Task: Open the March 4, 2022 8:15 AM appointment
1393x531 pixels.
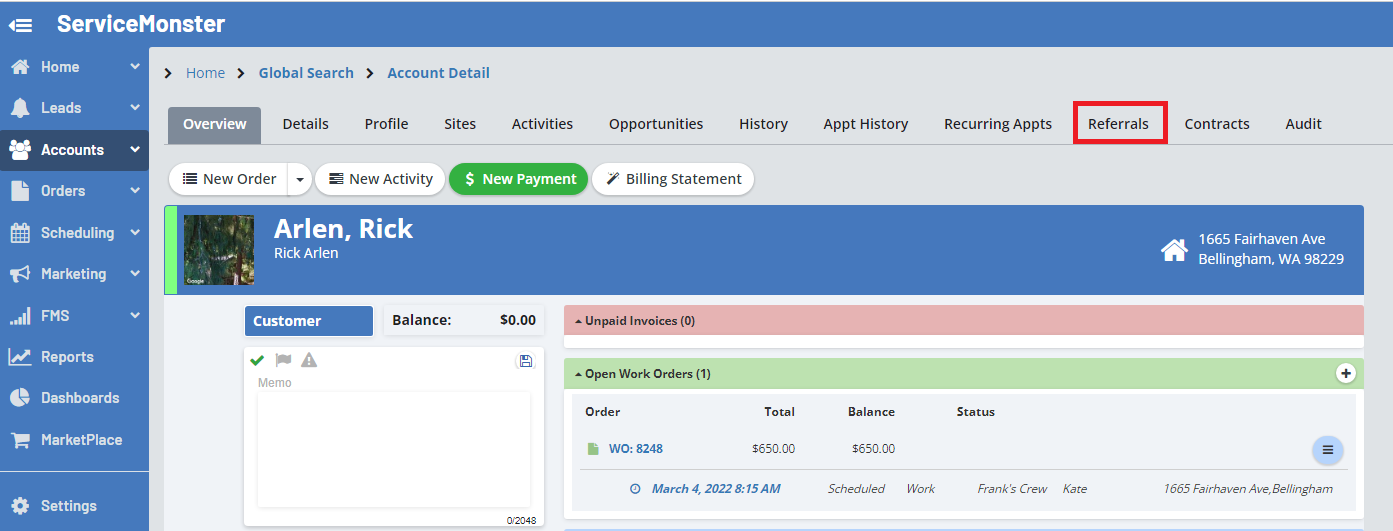Action: [716, 489]
